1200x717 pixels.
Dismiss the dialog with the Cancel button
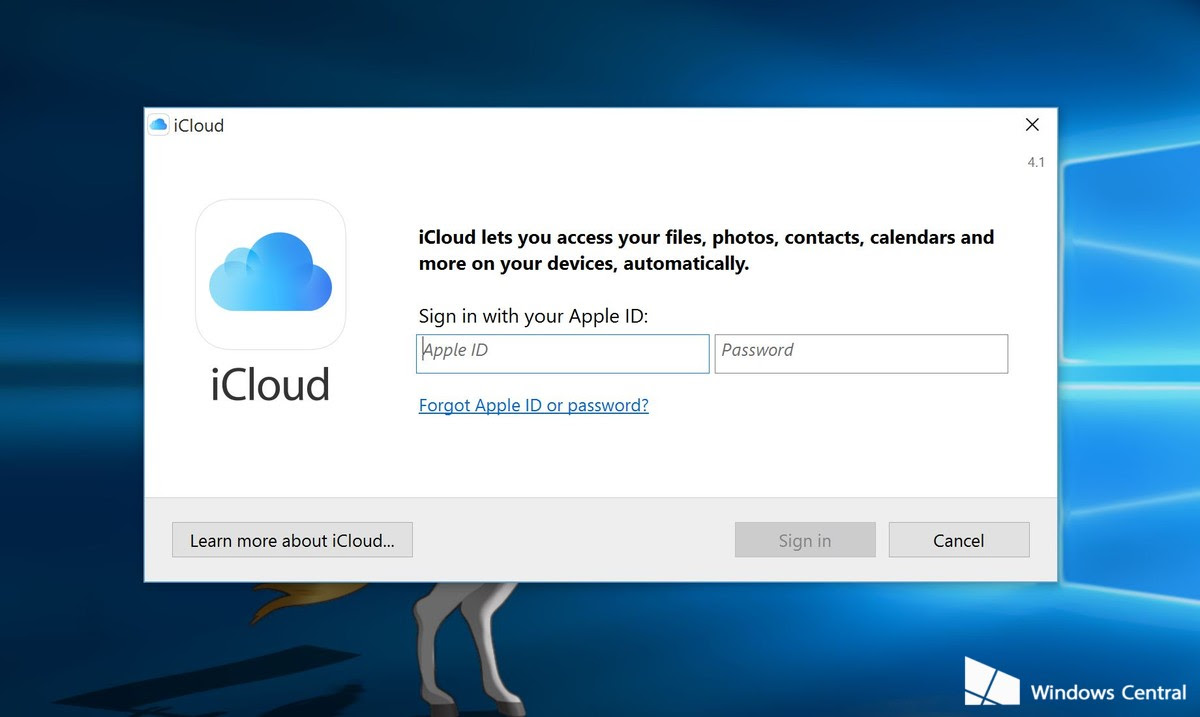pos(958,540)
